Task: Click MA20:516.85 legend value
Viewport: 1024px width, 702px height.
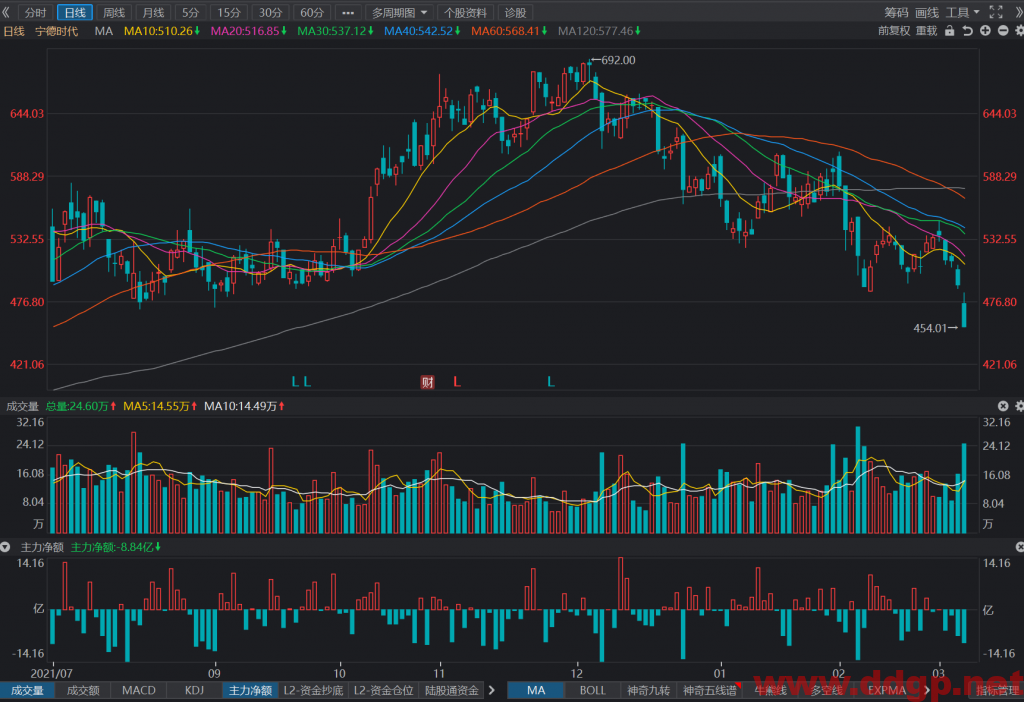Action: (x=248, y=31)
